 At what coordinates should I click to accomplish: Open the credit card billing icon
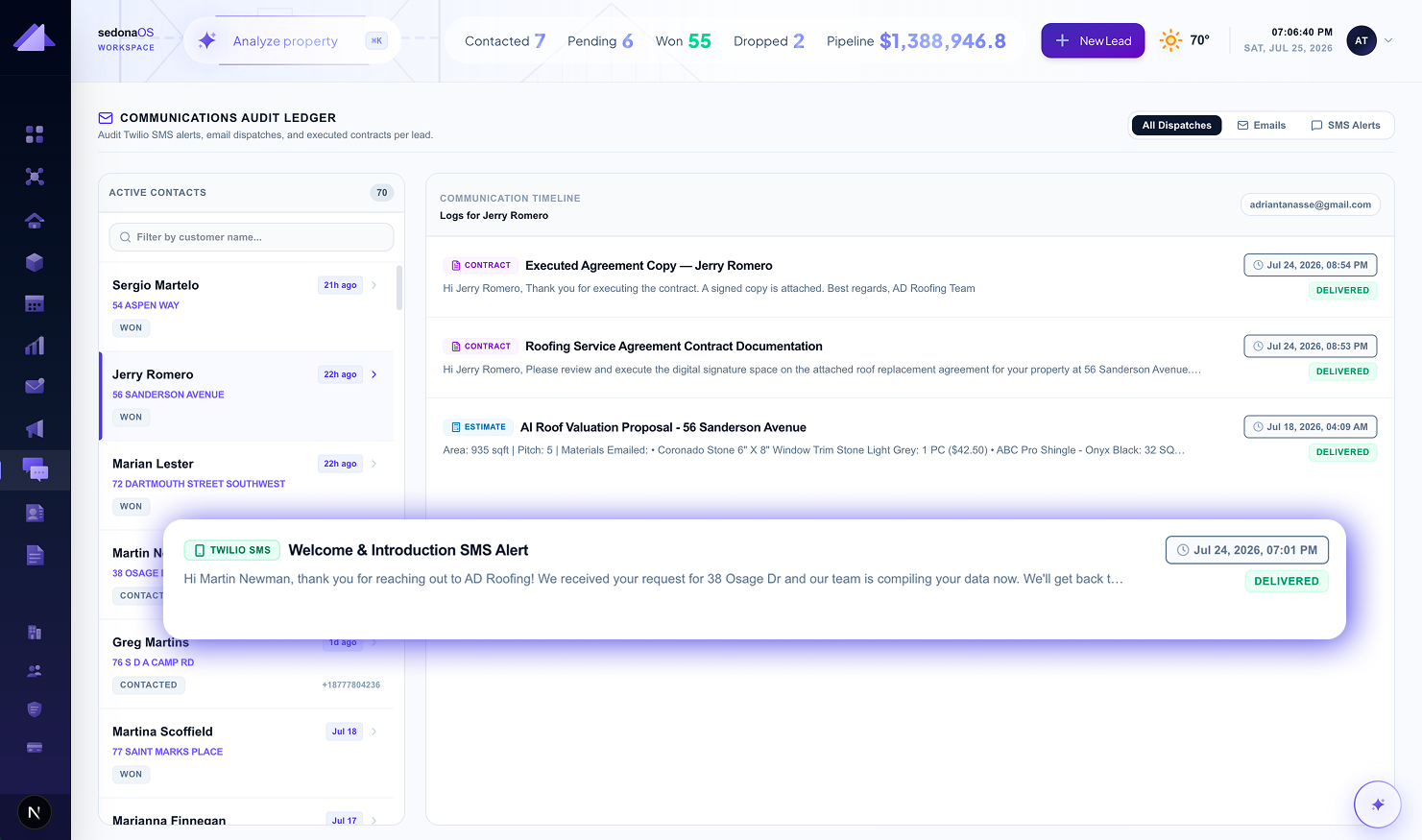[x=35, y=748]
